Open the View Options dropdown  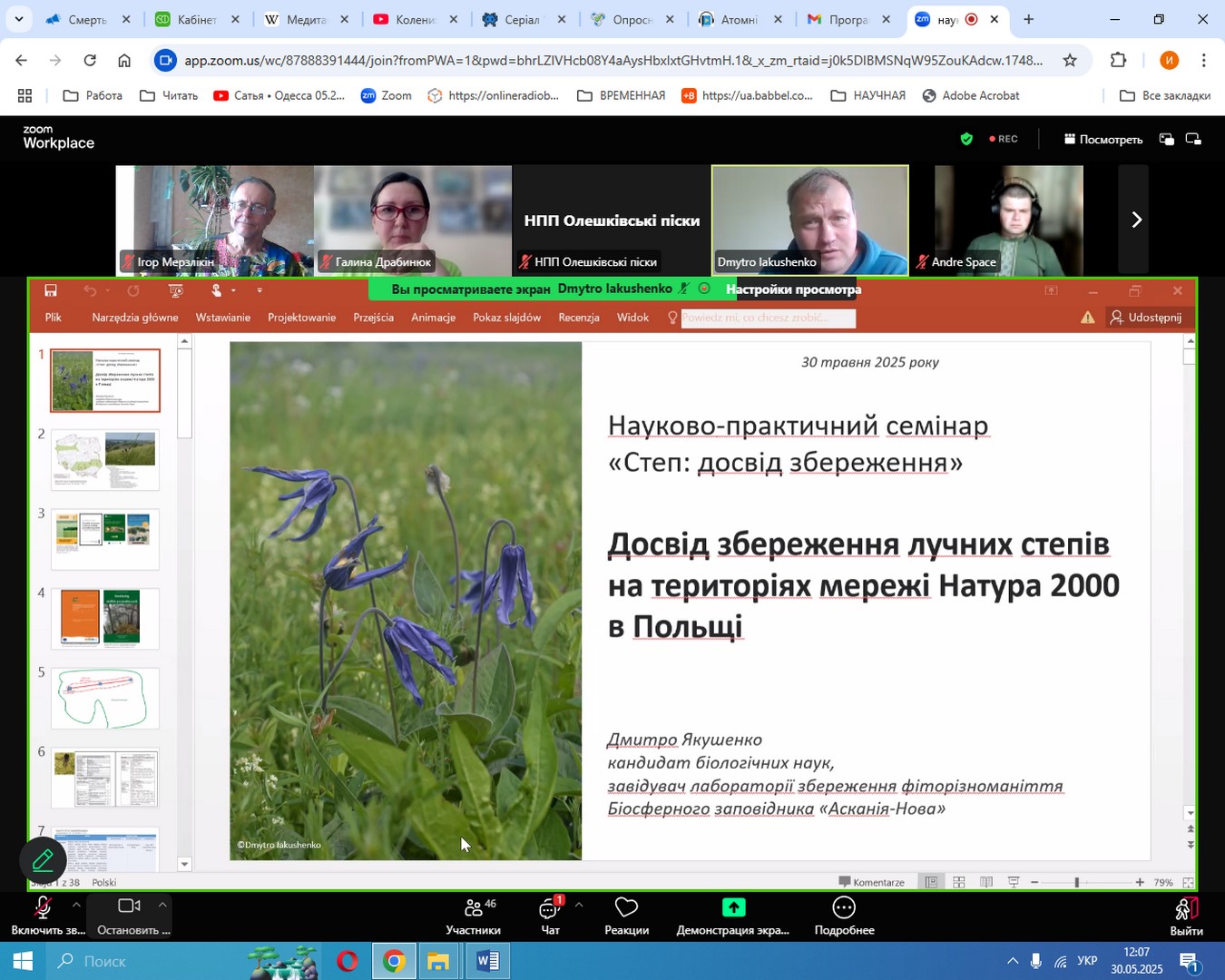793,289
